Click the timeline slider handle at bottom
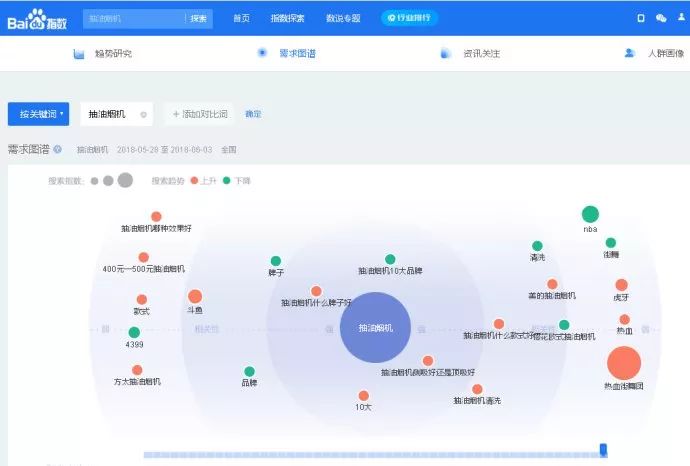 tap(603, 449)
